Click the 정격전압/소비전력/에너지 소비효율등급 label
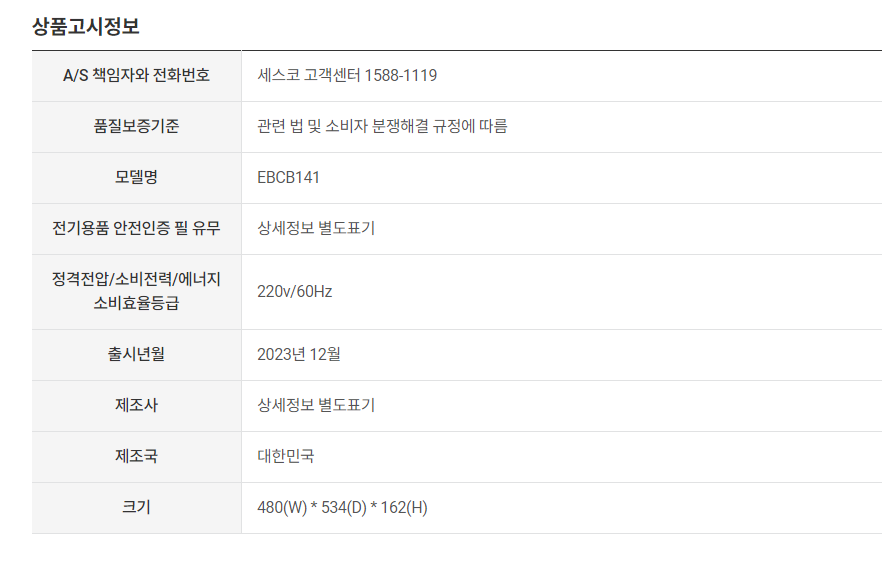Image resolution: width=893 pixels, height=567 pixels. click(136, 291)
